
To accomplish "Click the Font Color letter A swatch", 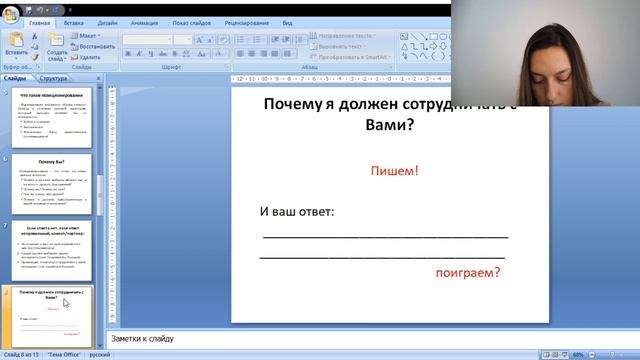I will tap(218, 53).
